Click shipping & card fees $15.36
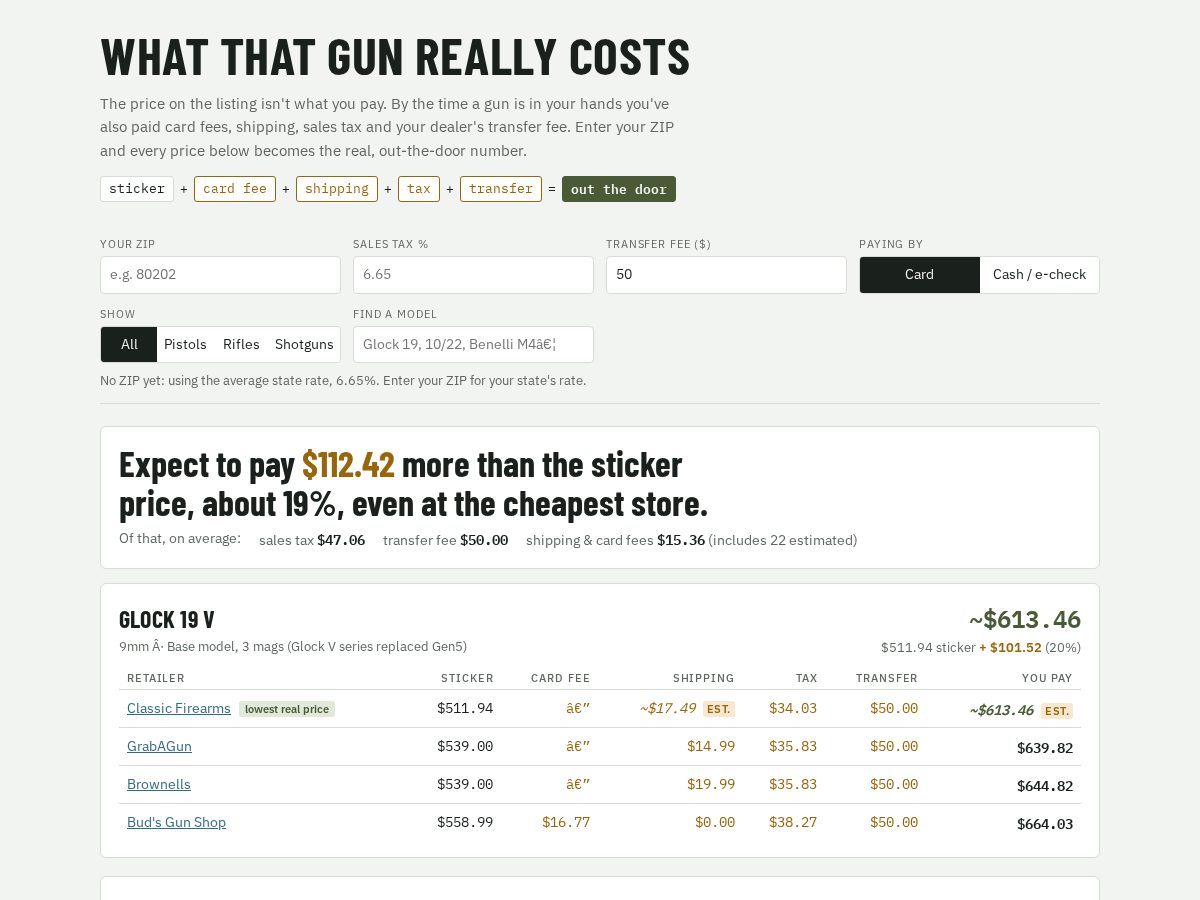Image resolution: width=1200 pixels, height=900 pixels. 681,540
